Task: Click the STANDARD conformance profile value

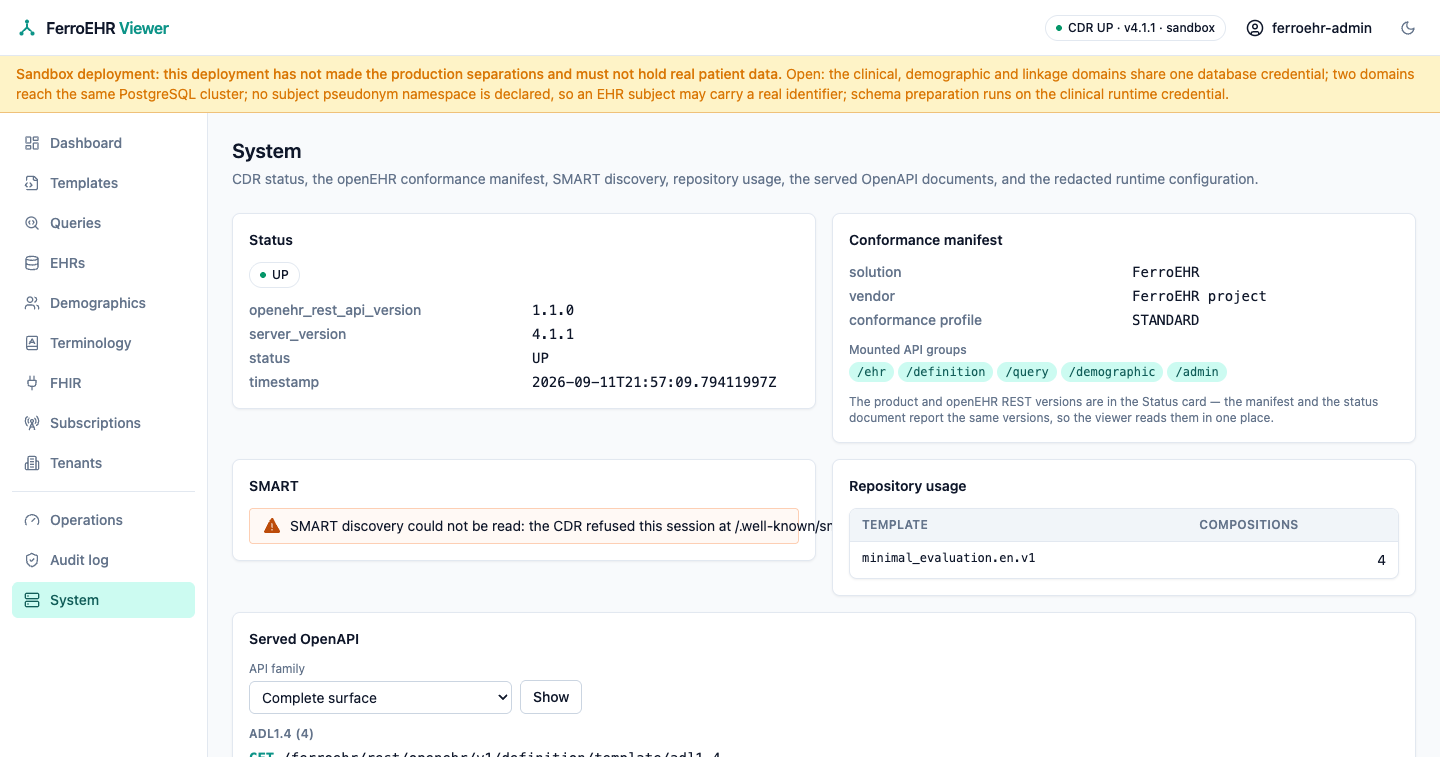Action: [x=1166, y=320]
